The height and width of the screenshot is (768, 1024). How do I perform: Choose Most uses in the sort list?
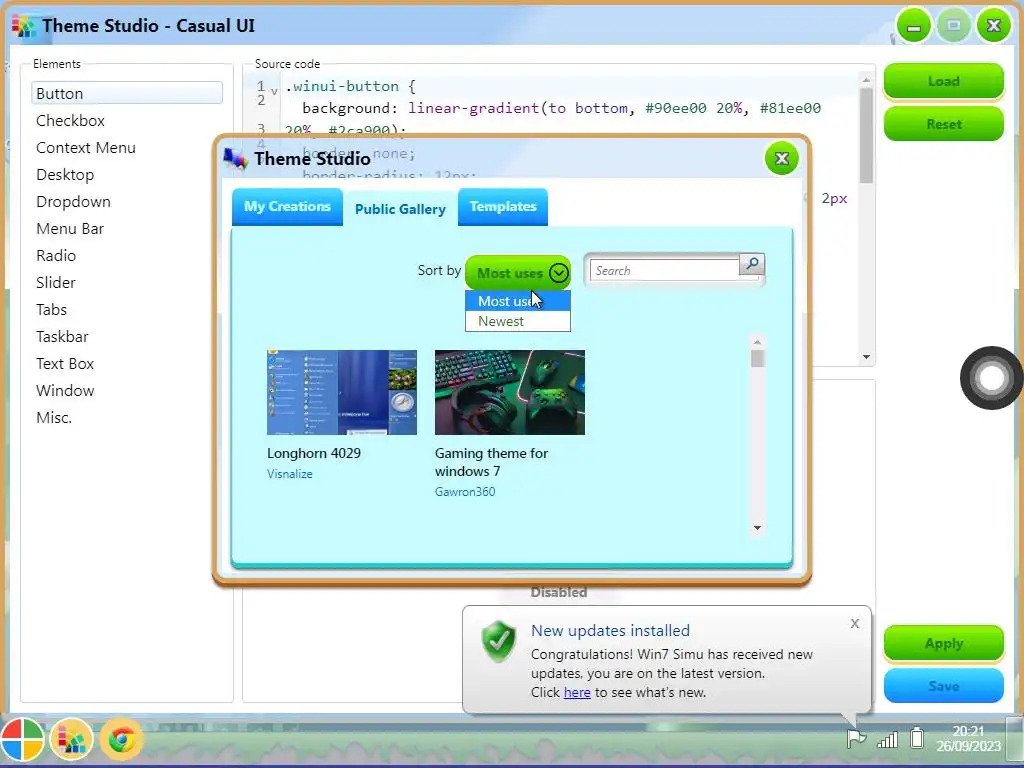click(x=518, y=301)
